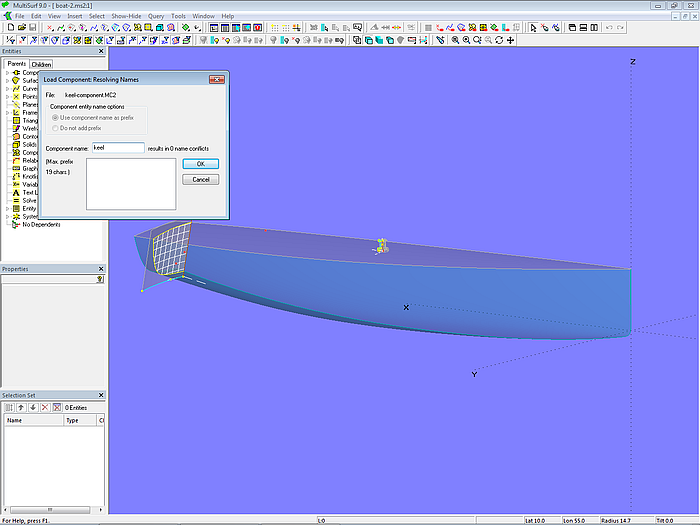Click the Pan crosshair arrows icon
The height and width of the screenshot is (525, 700).
tap(510, 41)
